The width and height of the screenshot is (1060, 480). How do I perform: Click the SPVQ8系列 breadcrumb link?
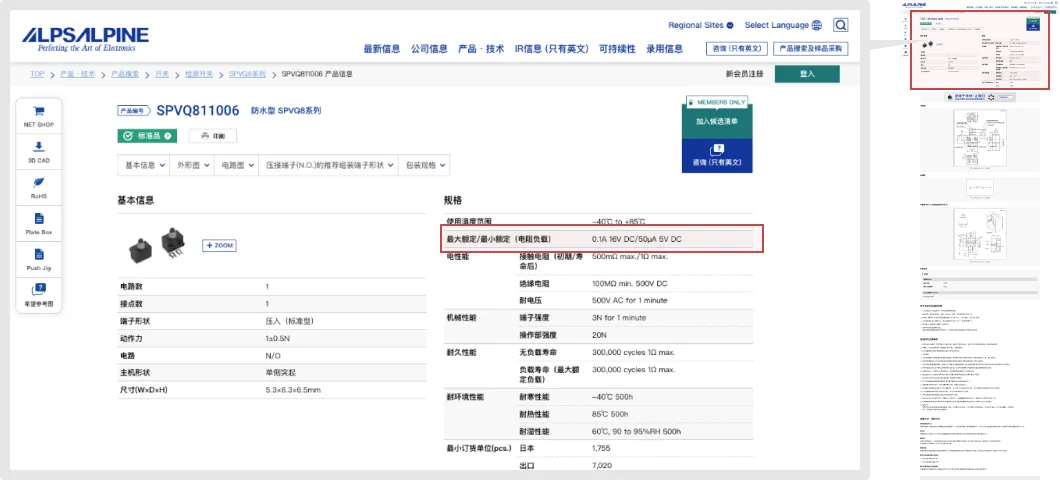coord(247,74)
